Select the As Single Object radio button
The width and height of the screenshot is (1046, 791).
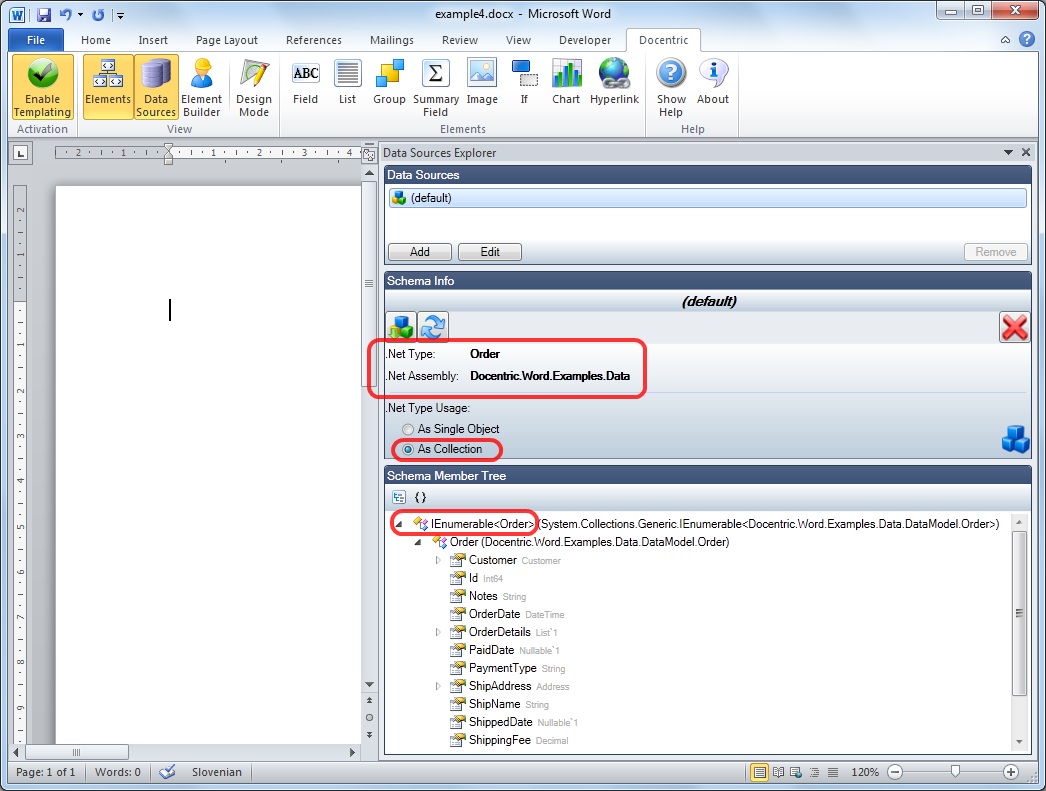[408, 429]
